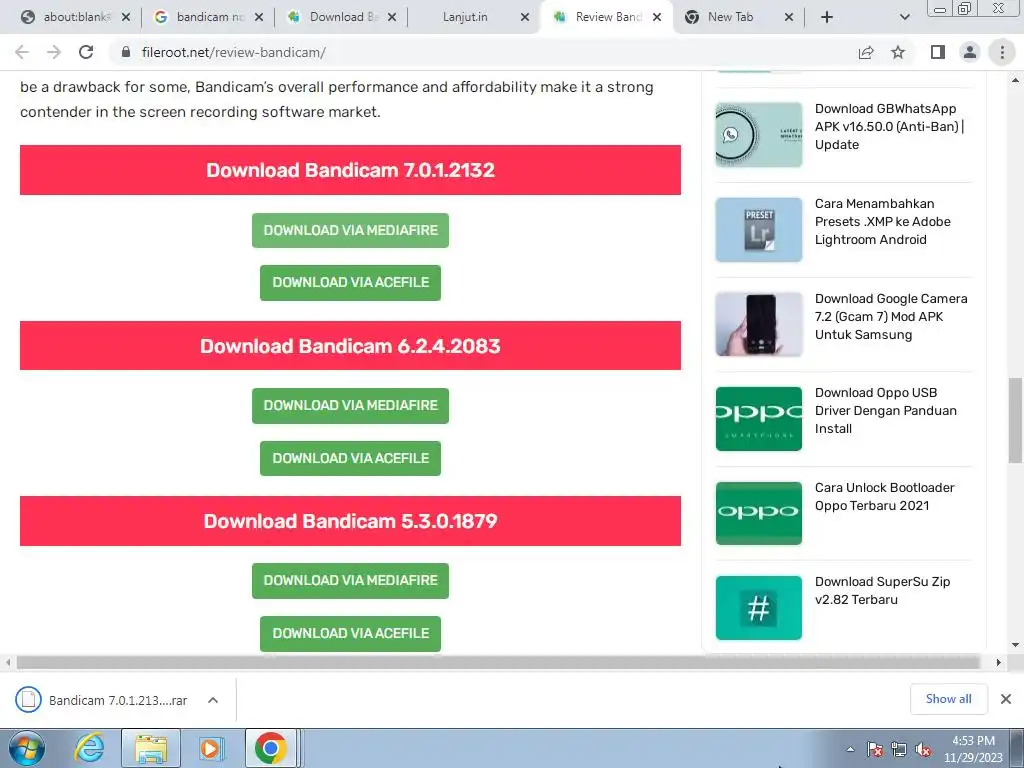Download Bandicam 5.3.0.1879 via Mediafire

(x=350, y=581)
